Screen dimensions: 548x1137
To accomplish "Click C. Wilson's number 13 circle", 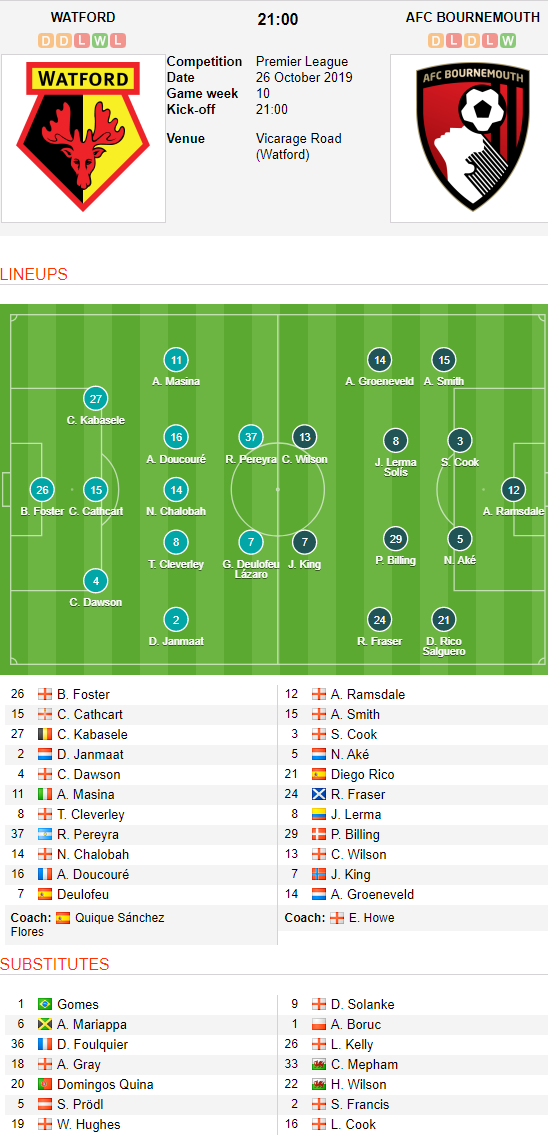I will pos(304,437).
